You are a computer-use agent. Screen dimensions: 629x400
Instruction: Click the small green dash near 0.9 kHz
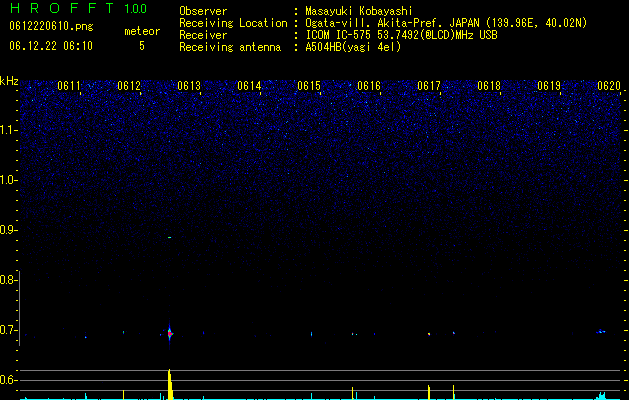tap(170, 238)
